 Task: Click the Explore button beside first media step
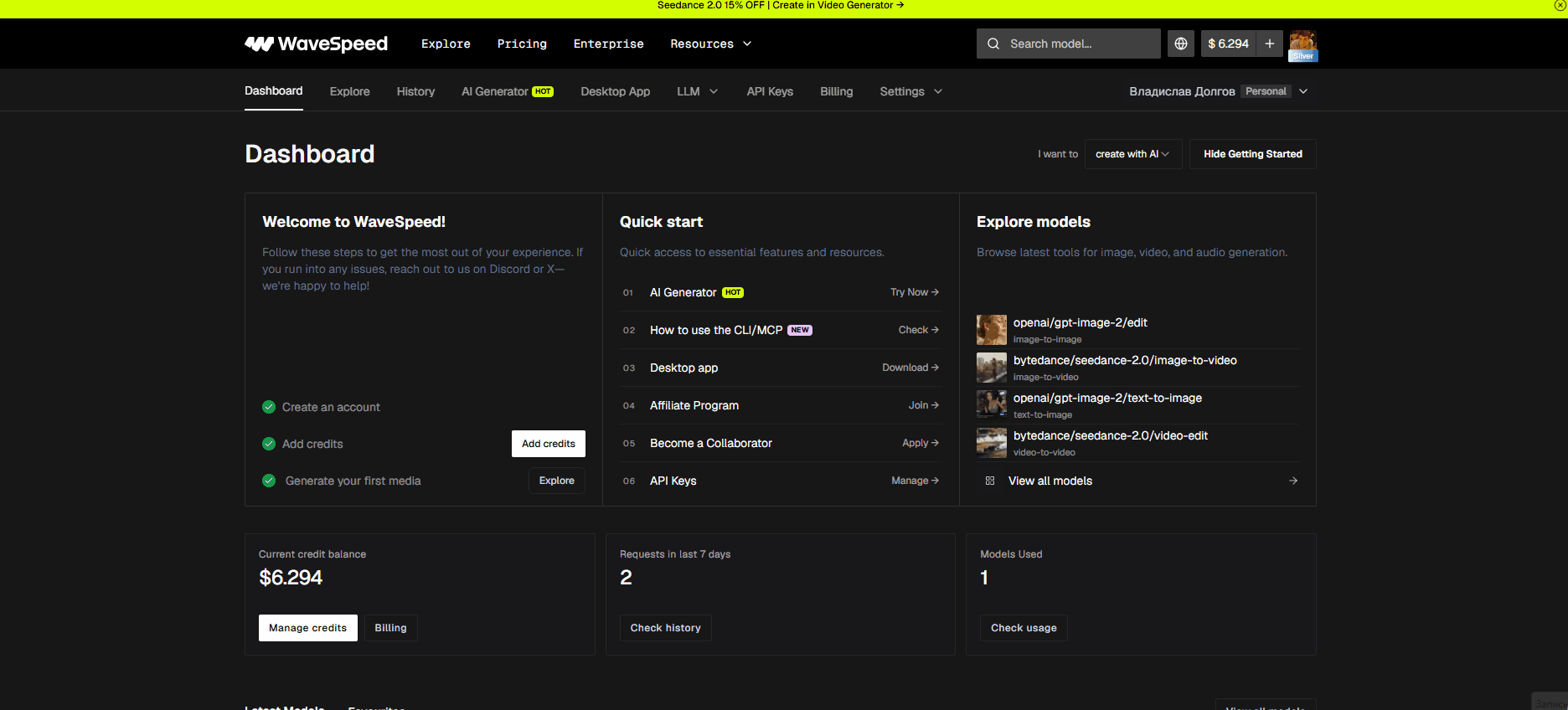[557, 481]
